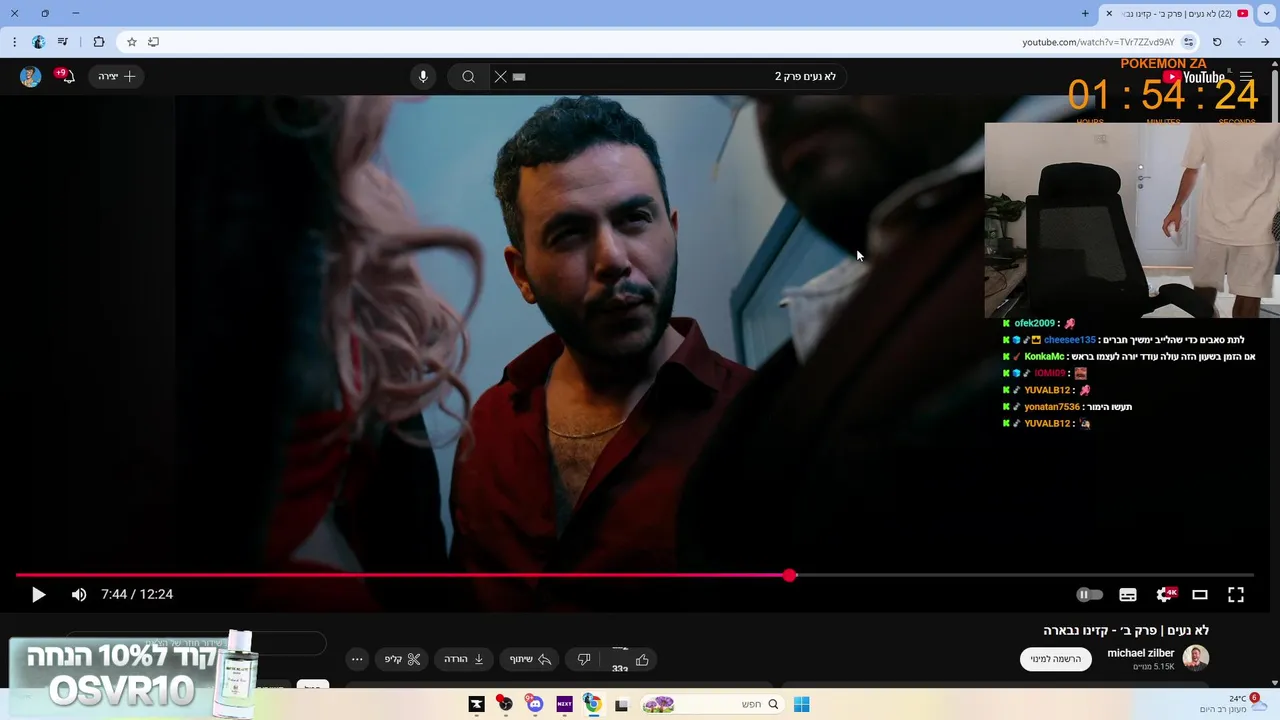The image size is (1280, 720).
Task: View site information icon in address bar
Action: pos(1188,42)
